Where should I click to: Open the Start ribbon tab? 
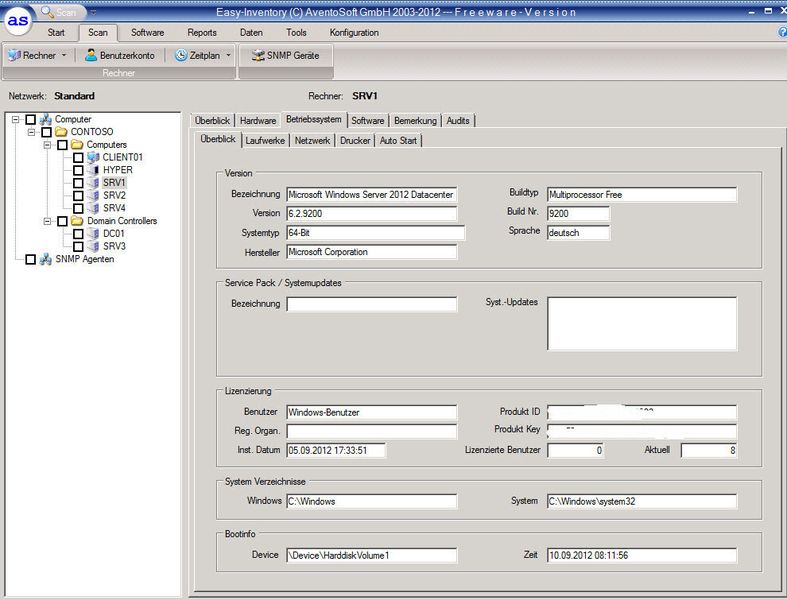[56, 33]
